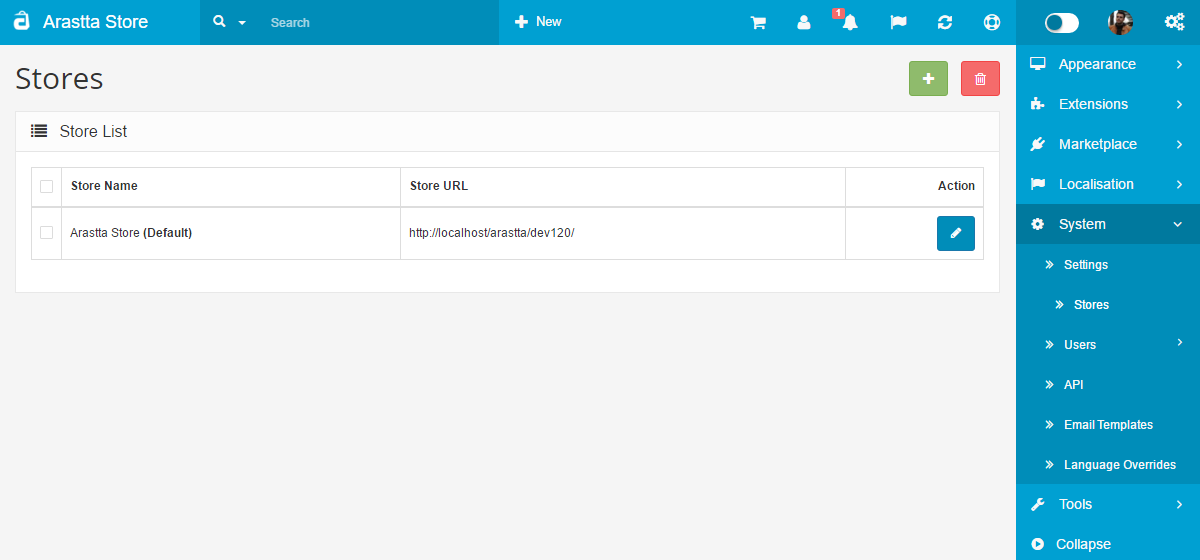
Task: Click the Marketplace plug icon
Action: click(1038, 144)
